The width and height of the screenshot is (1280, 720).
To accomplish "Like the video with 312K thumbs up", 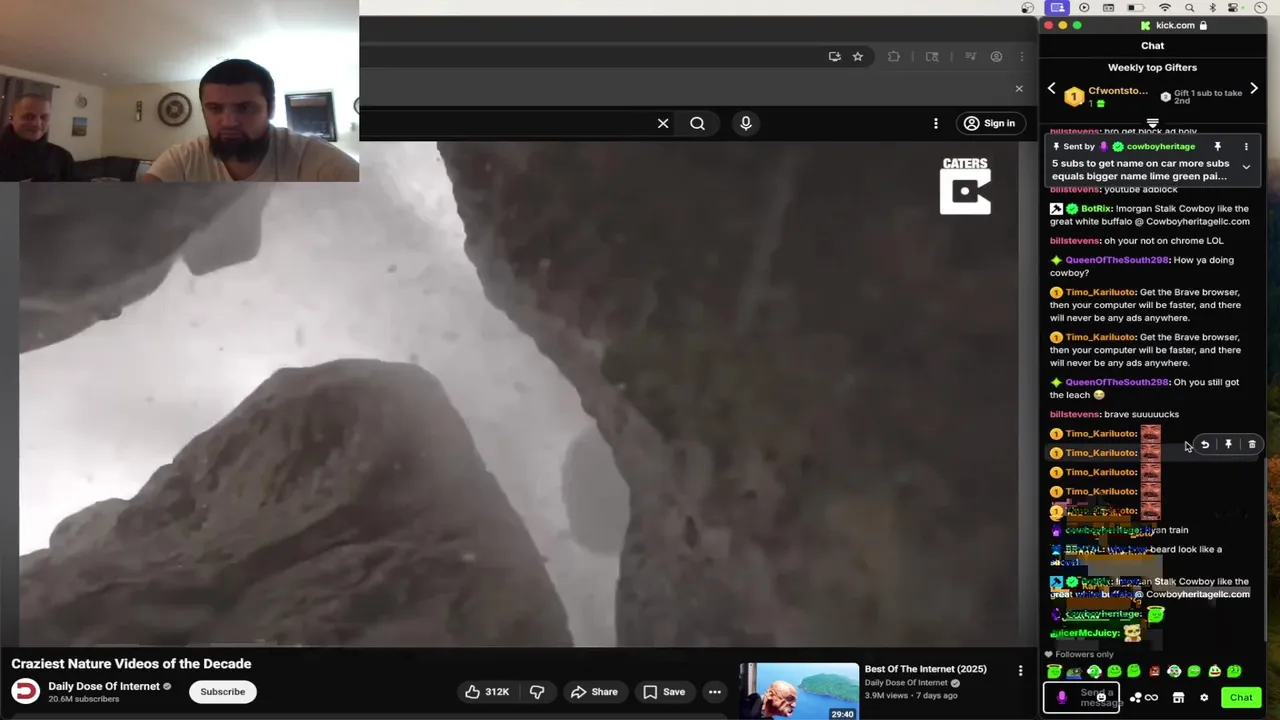I will pos(487,692).
